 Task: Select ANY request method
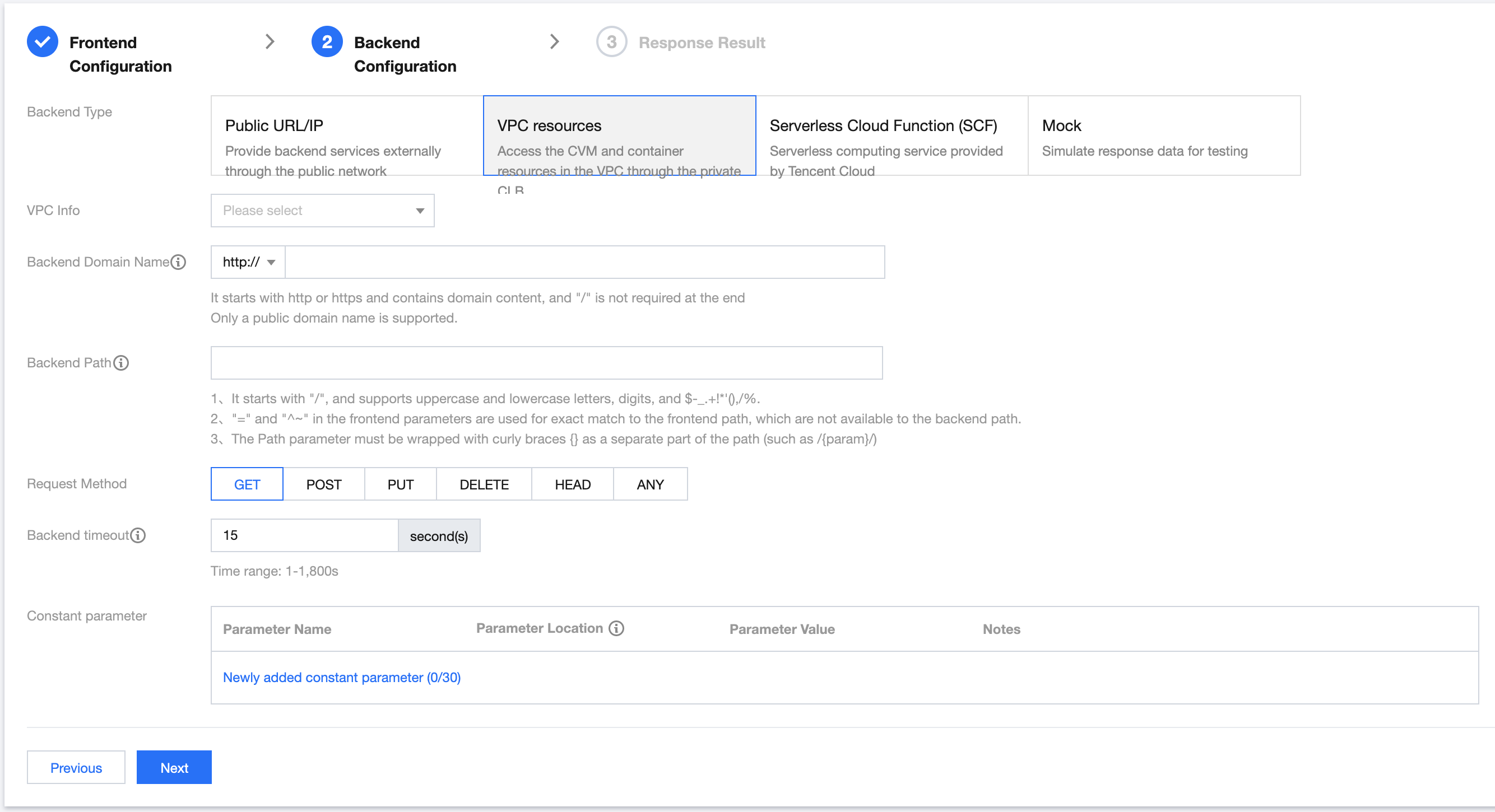(x=650, y=484)
